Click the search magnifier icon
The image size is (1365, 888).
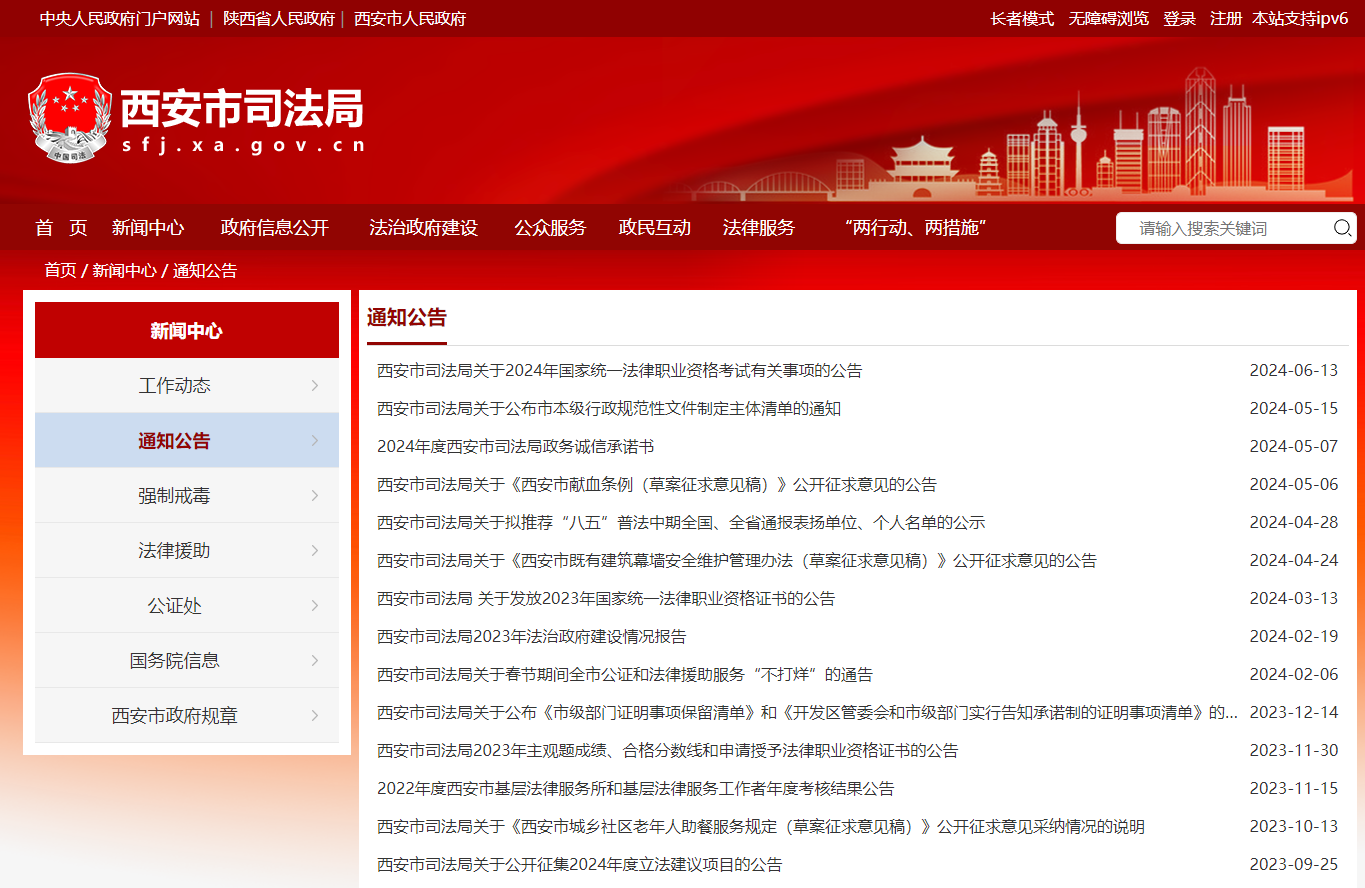(1342, 228)
